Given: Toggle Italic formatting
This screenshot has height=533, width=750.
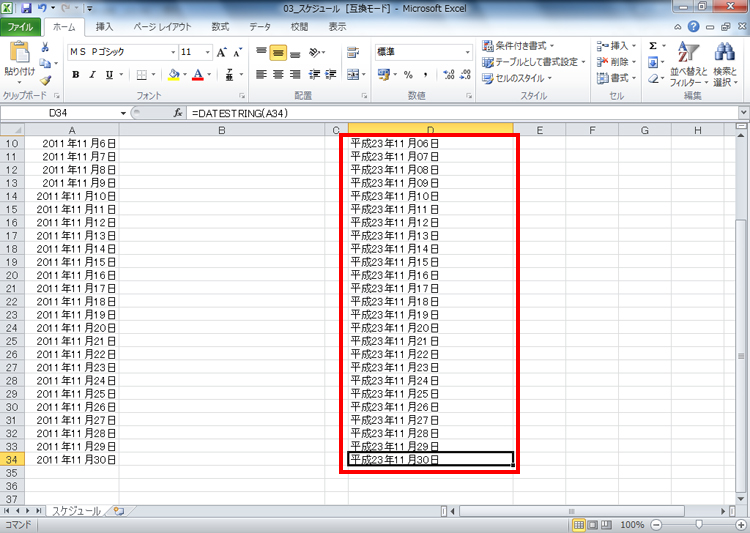Looking at the screenshot, I should click(x=92, y=75).
